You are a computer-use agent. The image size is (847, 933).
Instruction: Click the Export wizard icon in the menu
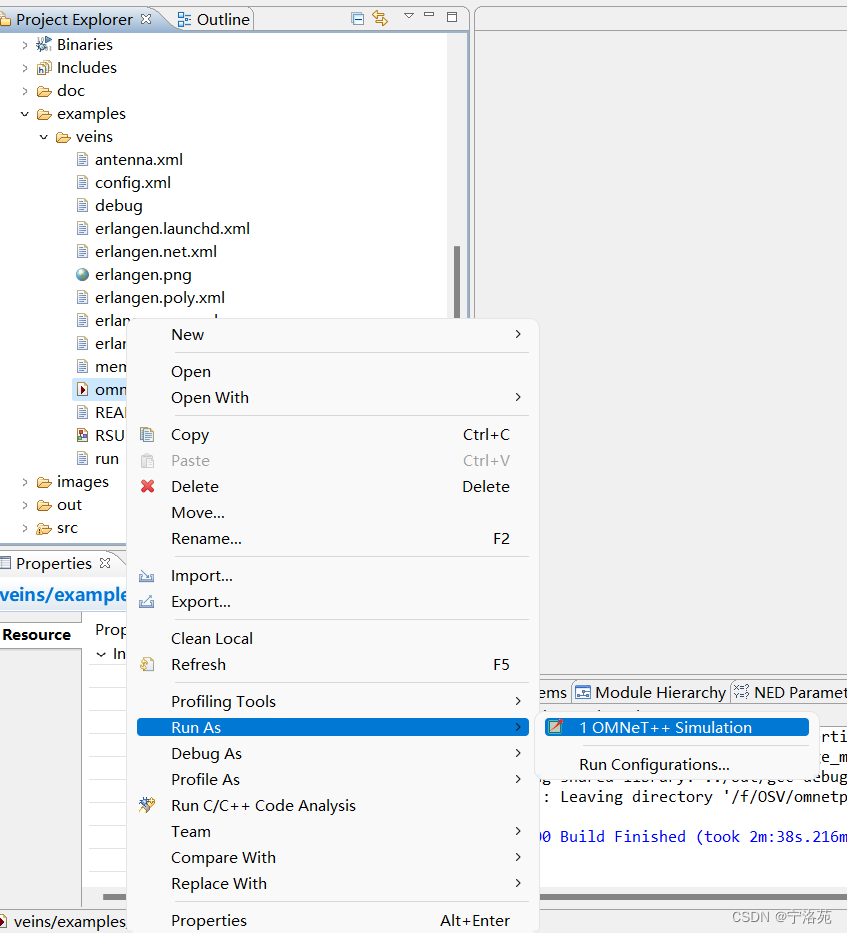point(147,601)
